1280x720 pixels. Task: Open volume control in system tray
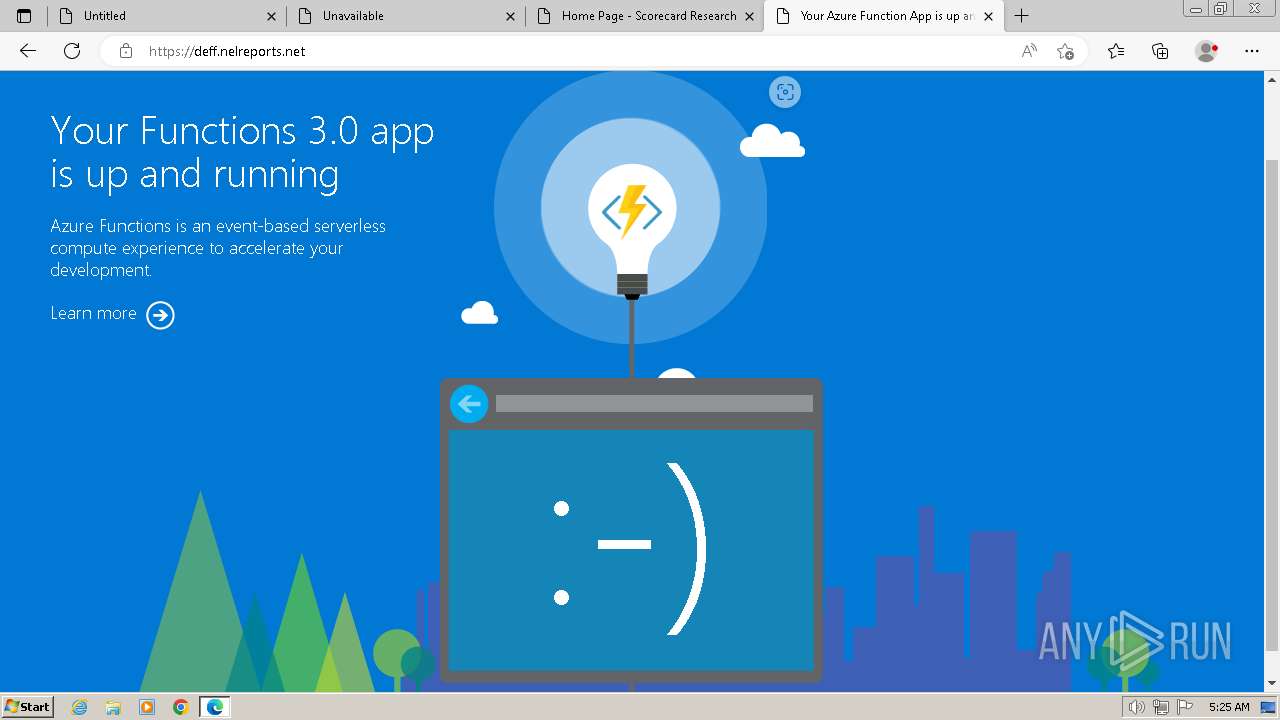[x=1137, y=707]
